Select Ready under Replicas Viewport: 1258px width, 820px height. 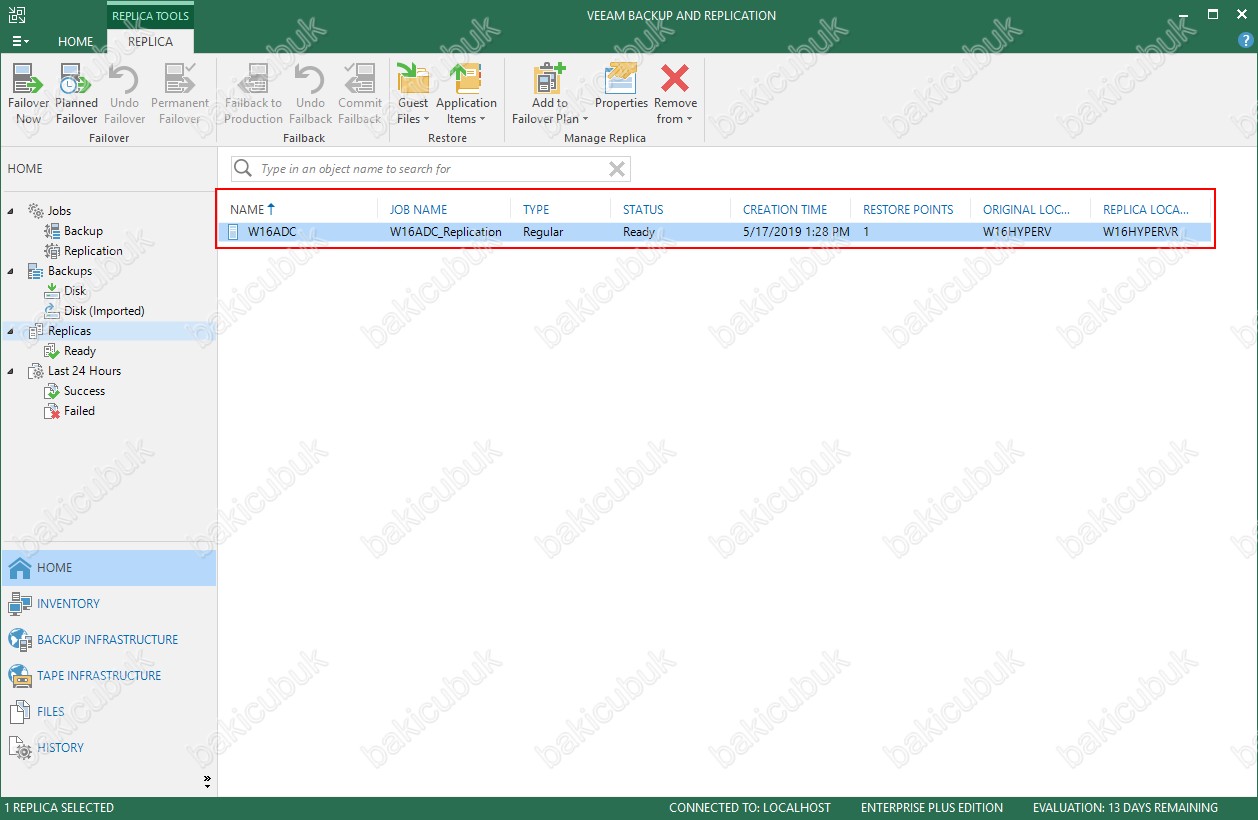pos(79,351)
